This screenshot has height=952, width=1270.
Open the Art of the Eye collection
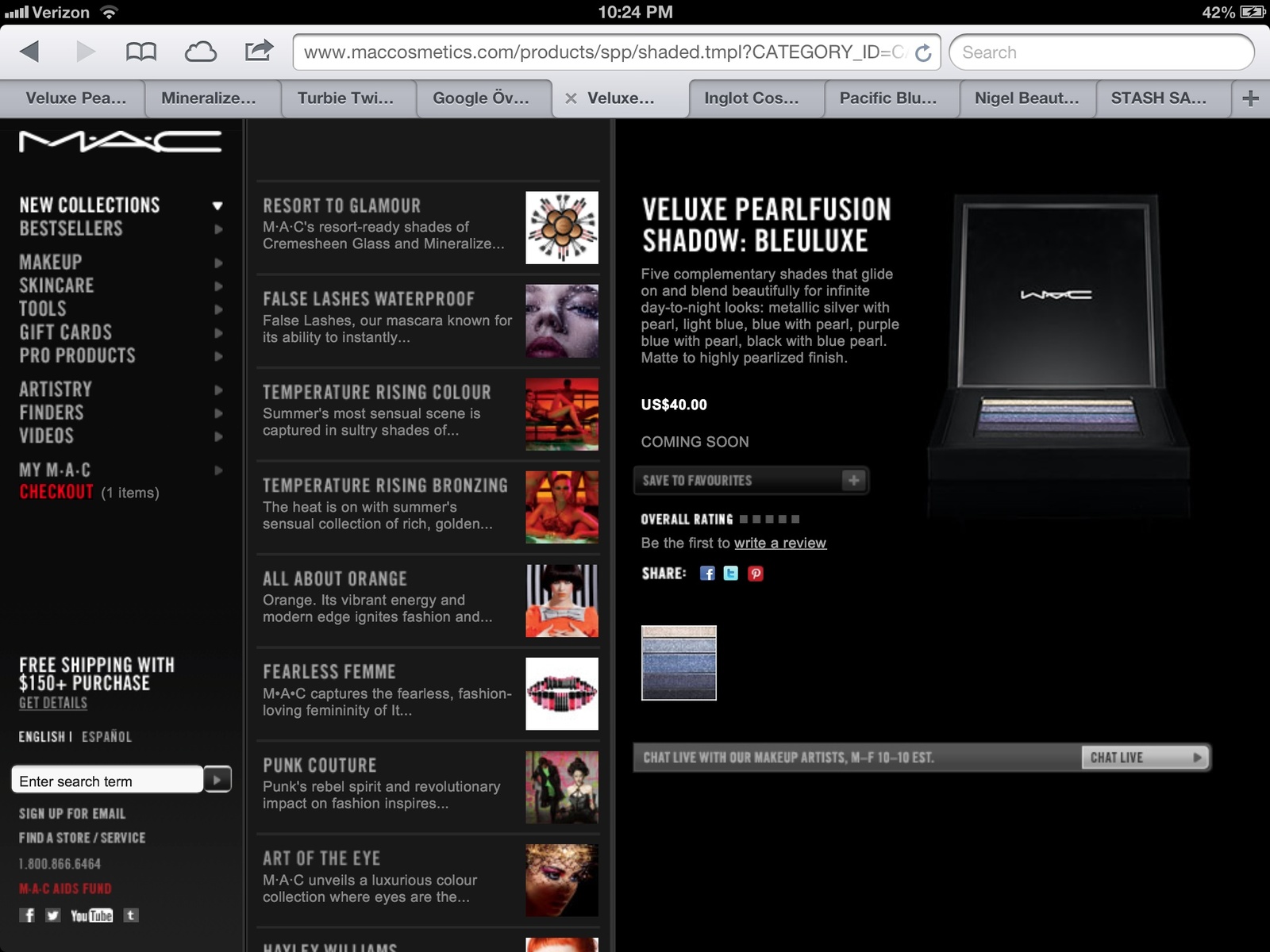[x=429, y=880]
